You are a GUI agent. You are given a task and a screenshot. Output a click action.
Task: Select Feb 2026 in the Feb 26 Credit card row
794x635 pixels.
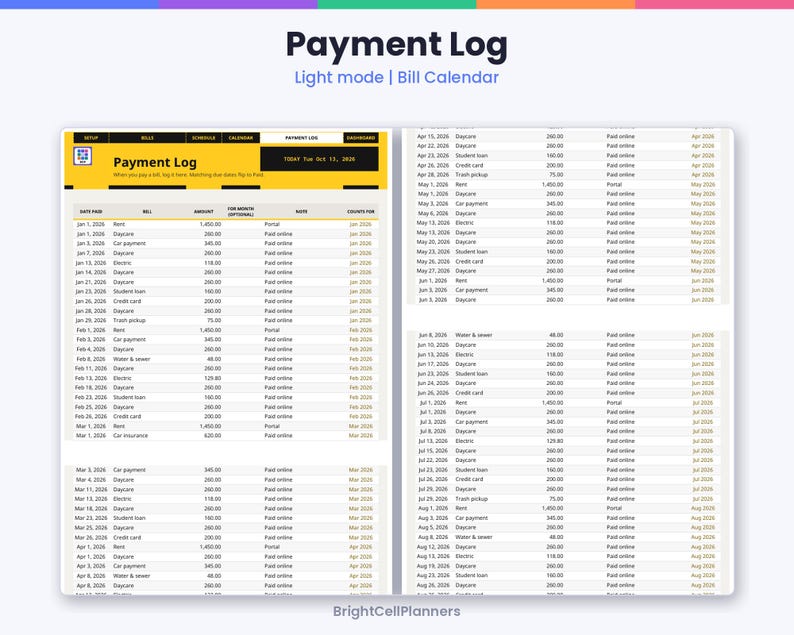tap(361, 417)
